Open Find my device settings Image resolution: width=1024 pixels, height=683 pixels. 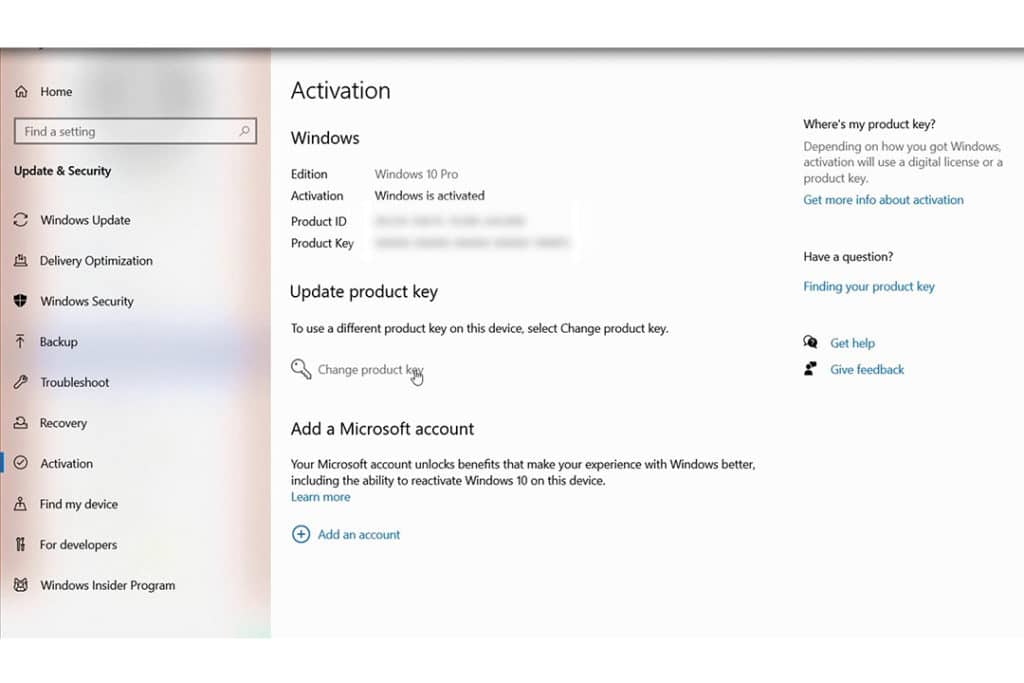(78, 504)
